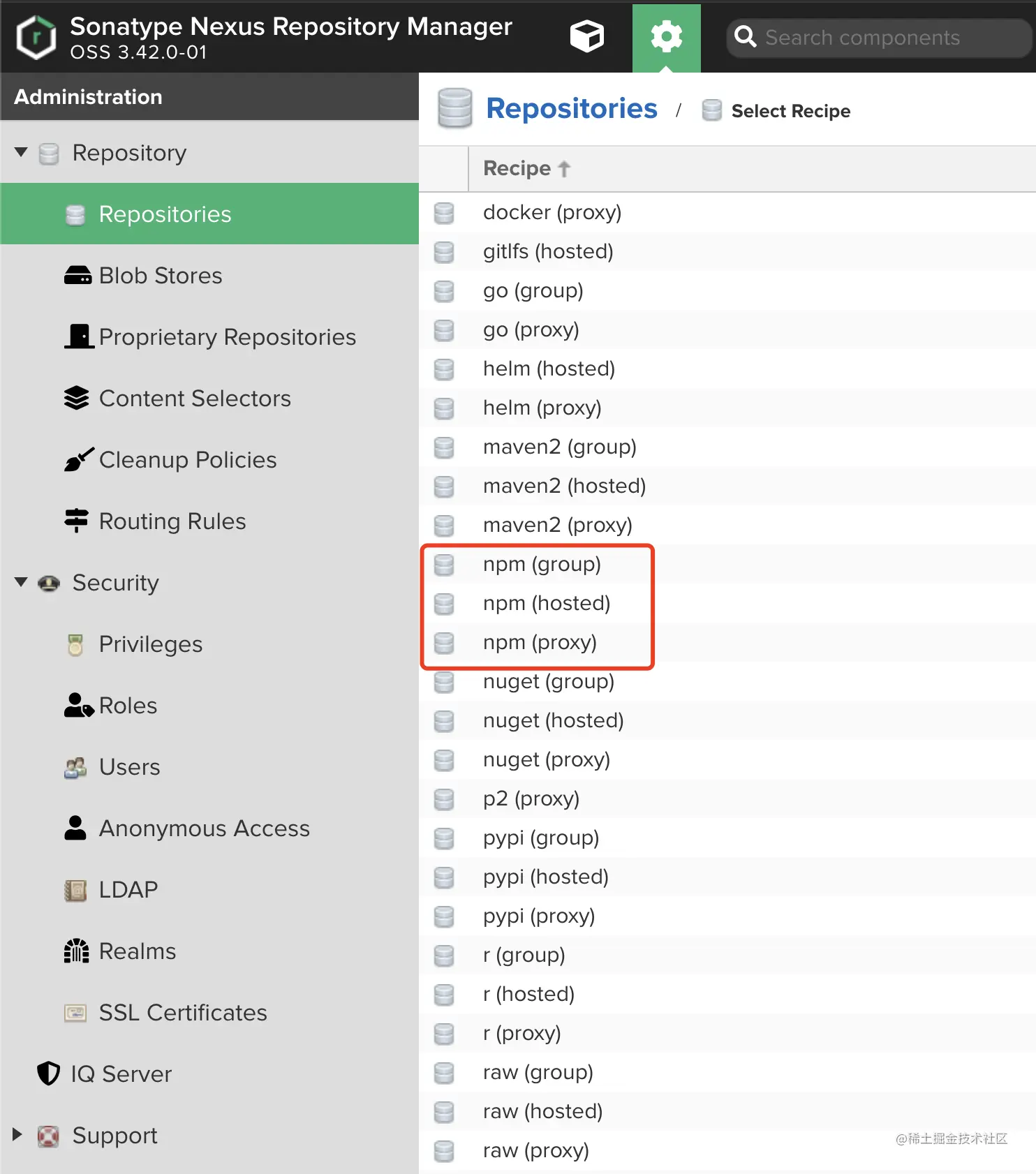Click the Content Selectors layers icon

tap(77, 398)
